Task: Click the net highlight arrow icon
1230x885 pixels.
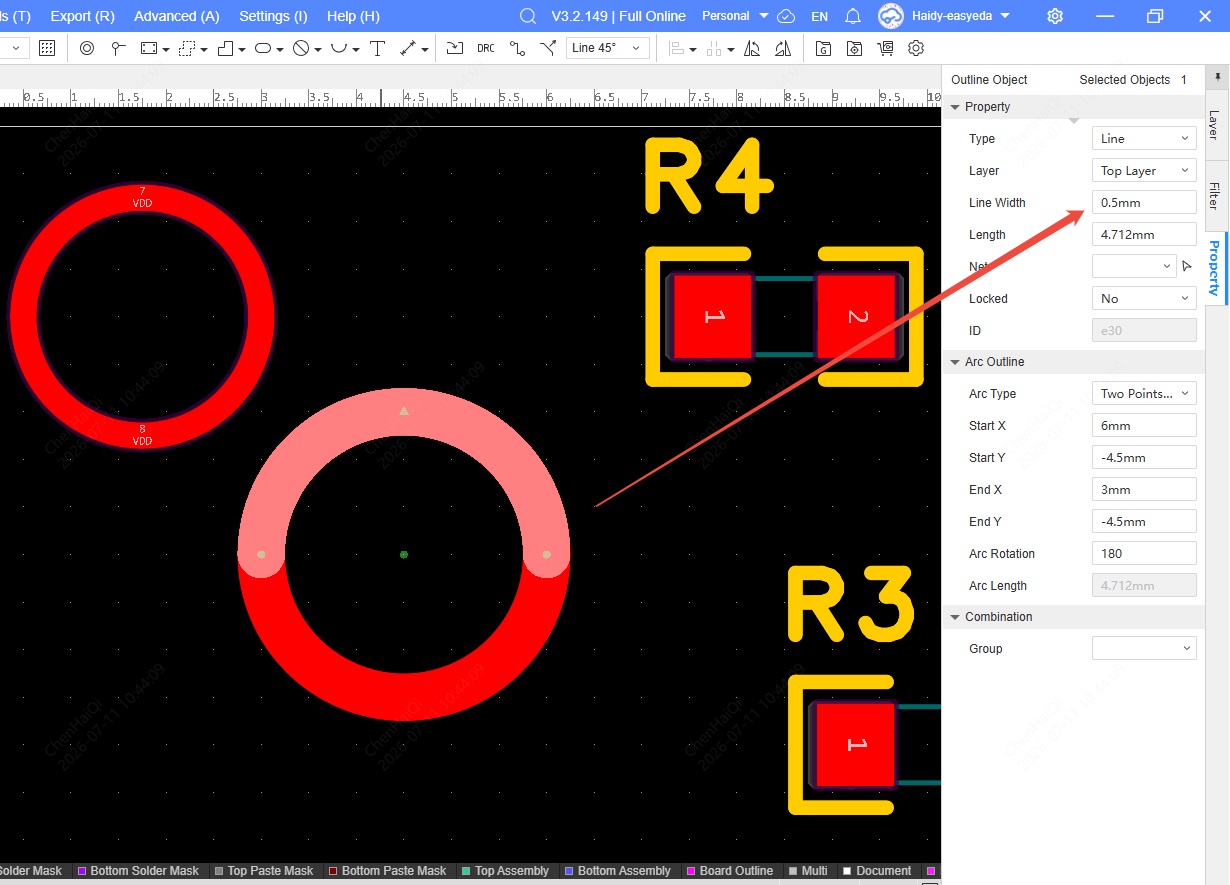Action: pos(1187,266)
